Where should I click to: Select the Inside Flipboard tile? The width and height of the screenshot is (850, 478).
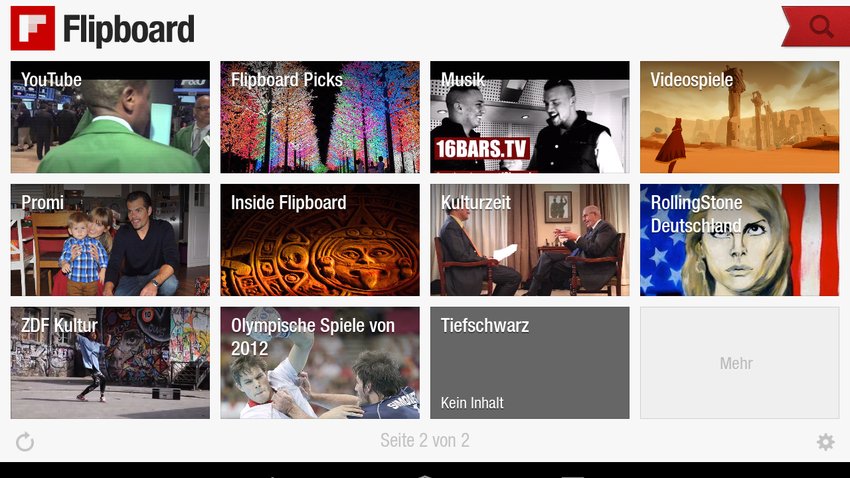320,240
